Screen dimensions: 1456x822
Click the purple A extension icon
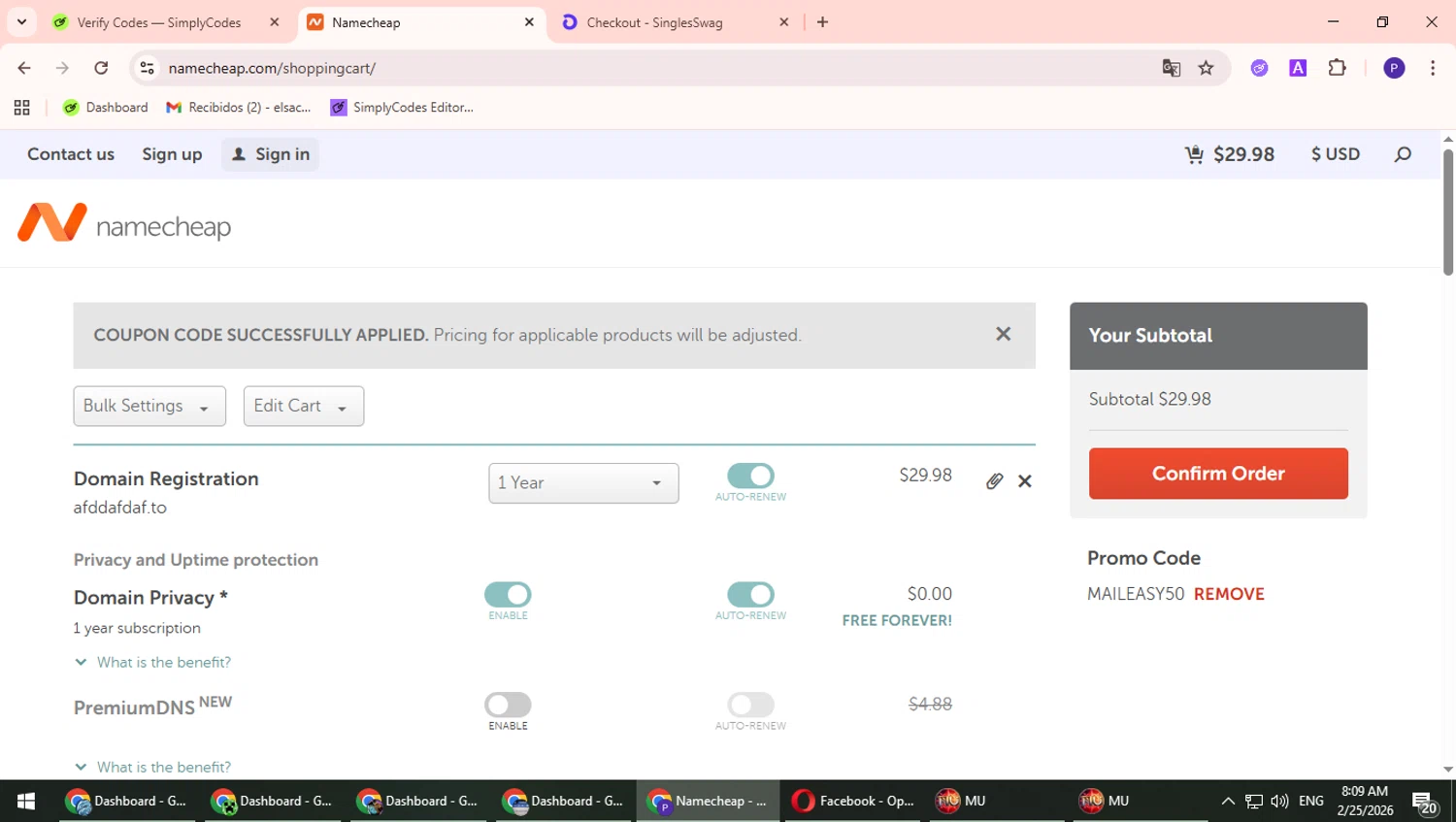[1298, 68]
